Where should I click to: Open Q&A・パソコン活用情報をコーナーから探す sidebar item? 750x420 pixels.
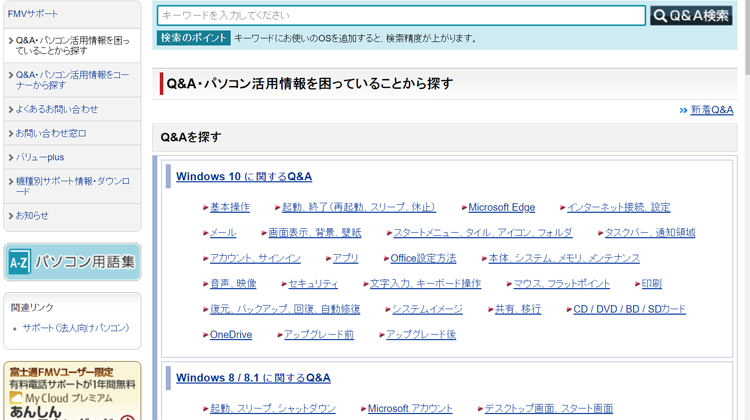tap(72, 80)
